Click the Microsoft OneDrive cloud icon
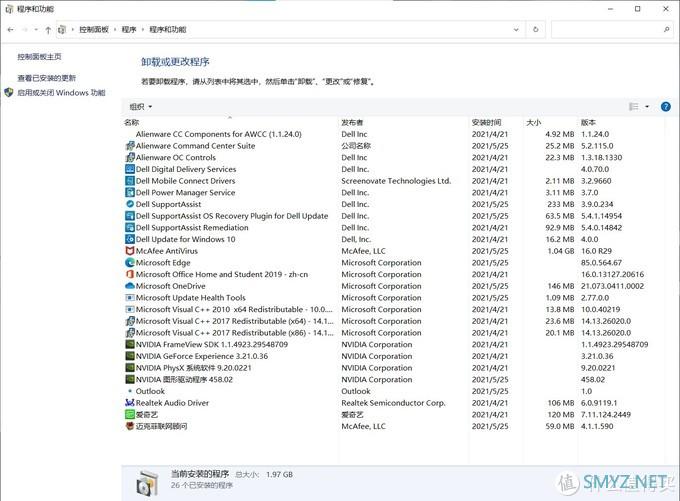Screen dimensions: 680x501 tap(130, 286)
